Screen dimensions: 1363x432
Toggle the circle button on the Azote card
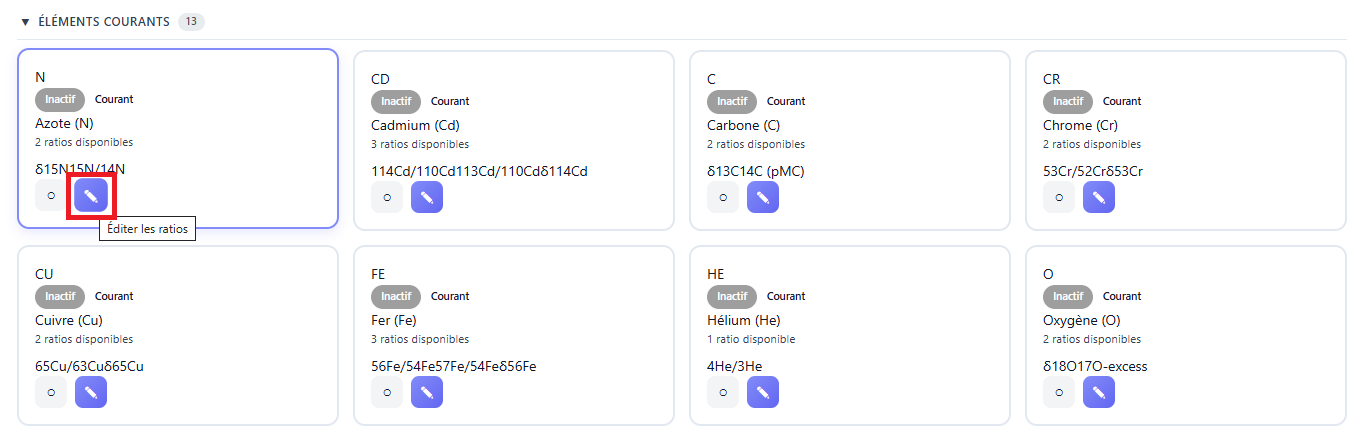pyautogui.click(x=51, y=195)
